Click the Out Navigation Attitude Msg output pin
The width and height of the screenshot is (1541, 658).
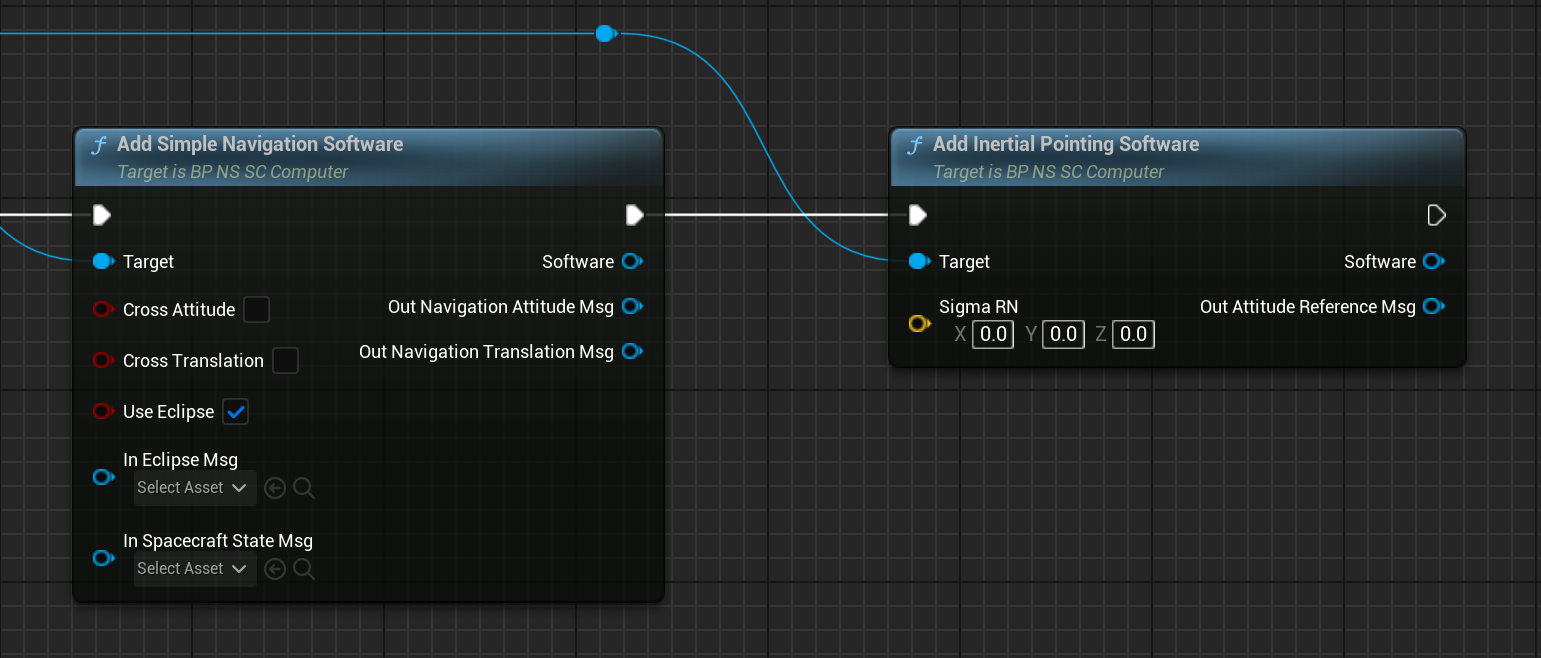[x=631, y=306]
